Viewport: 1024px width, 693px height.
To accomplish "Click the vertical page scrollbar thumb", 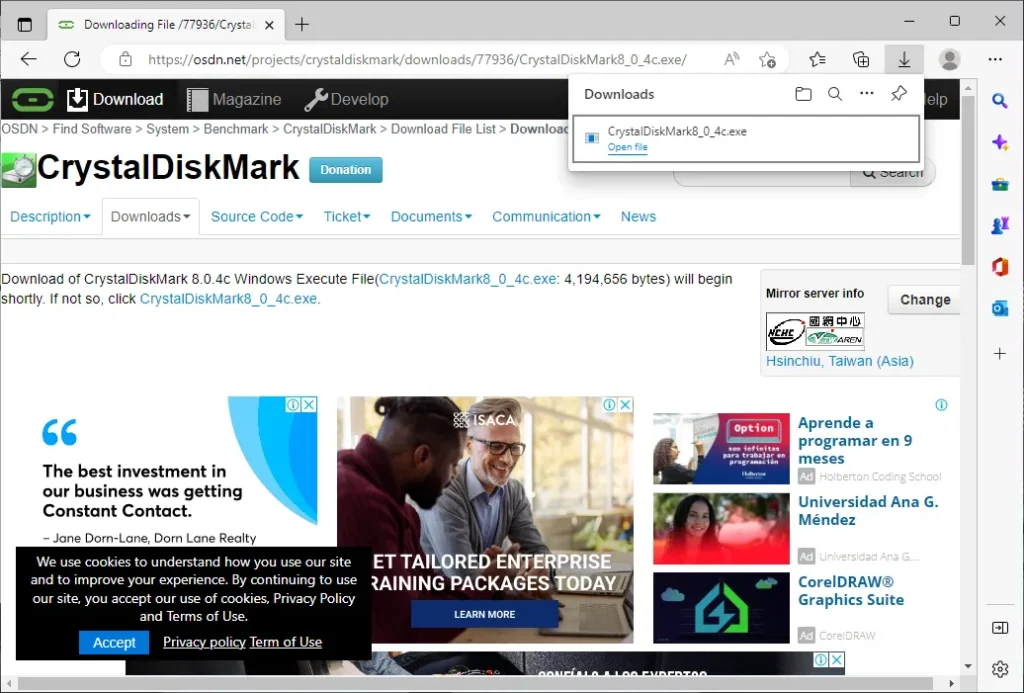I will point(968,179).
